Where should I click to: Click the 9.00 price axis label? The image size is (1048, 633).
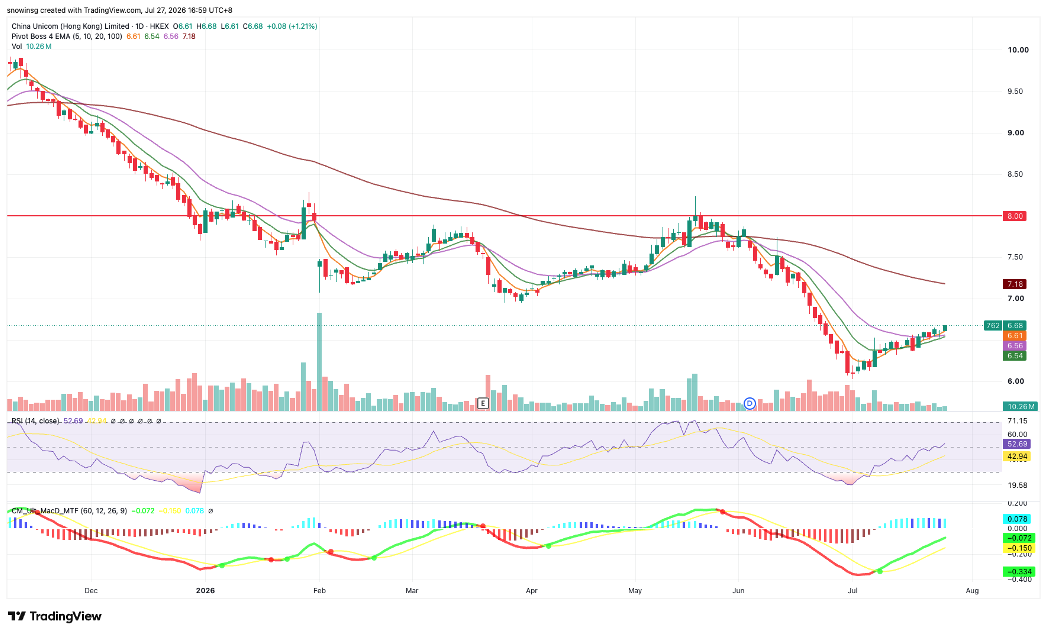click(x=1016, y=133)
